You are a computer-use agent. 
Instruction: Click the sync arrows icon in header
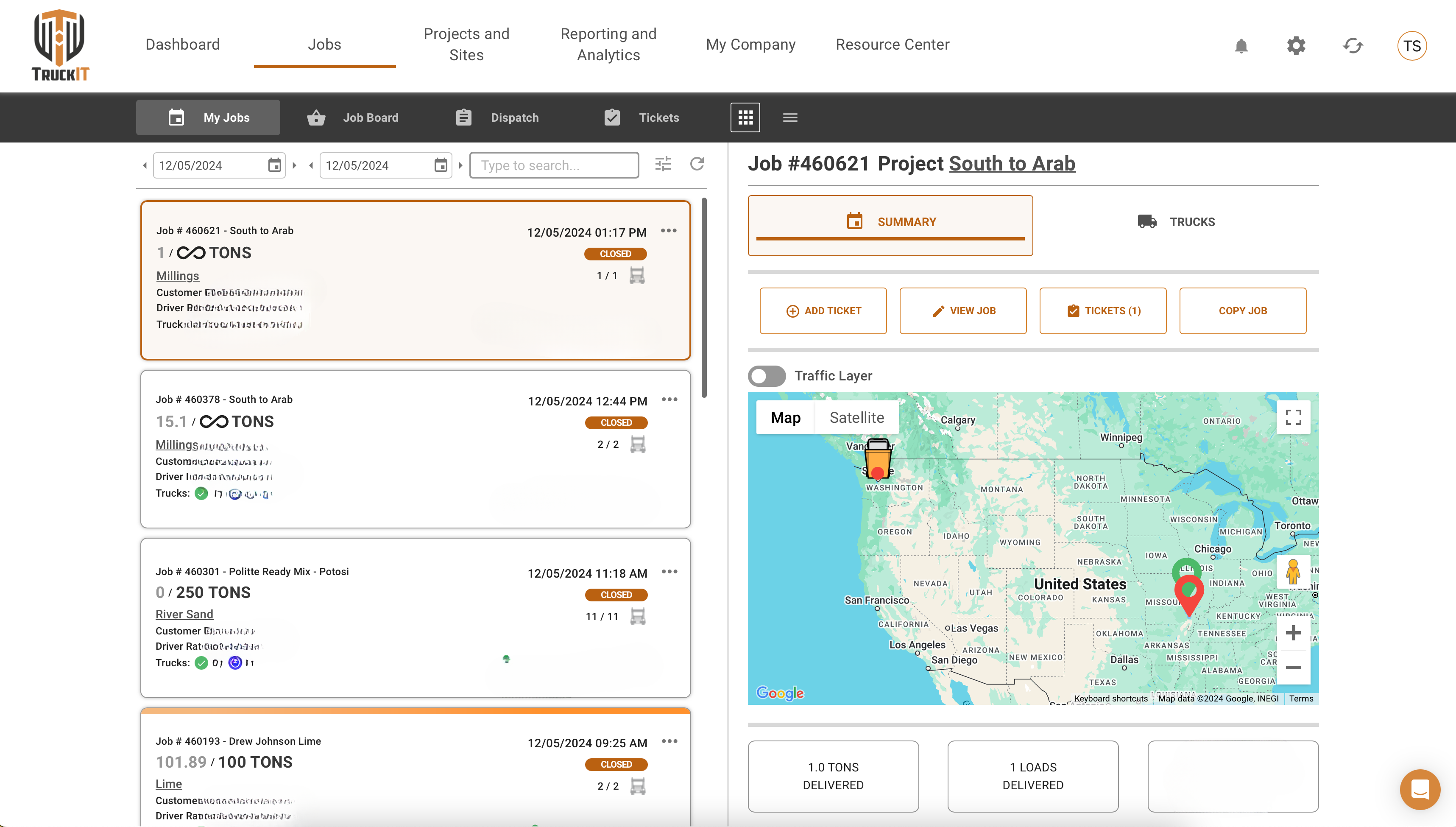point(1353,45)
